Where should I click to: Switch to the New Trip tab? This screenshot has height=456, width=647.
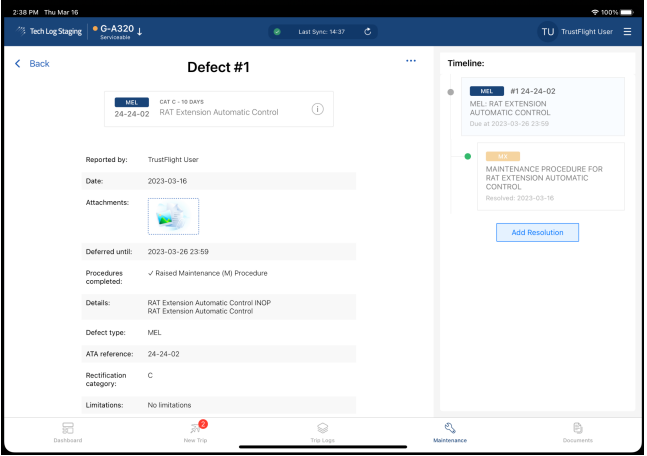coord(196,432)
